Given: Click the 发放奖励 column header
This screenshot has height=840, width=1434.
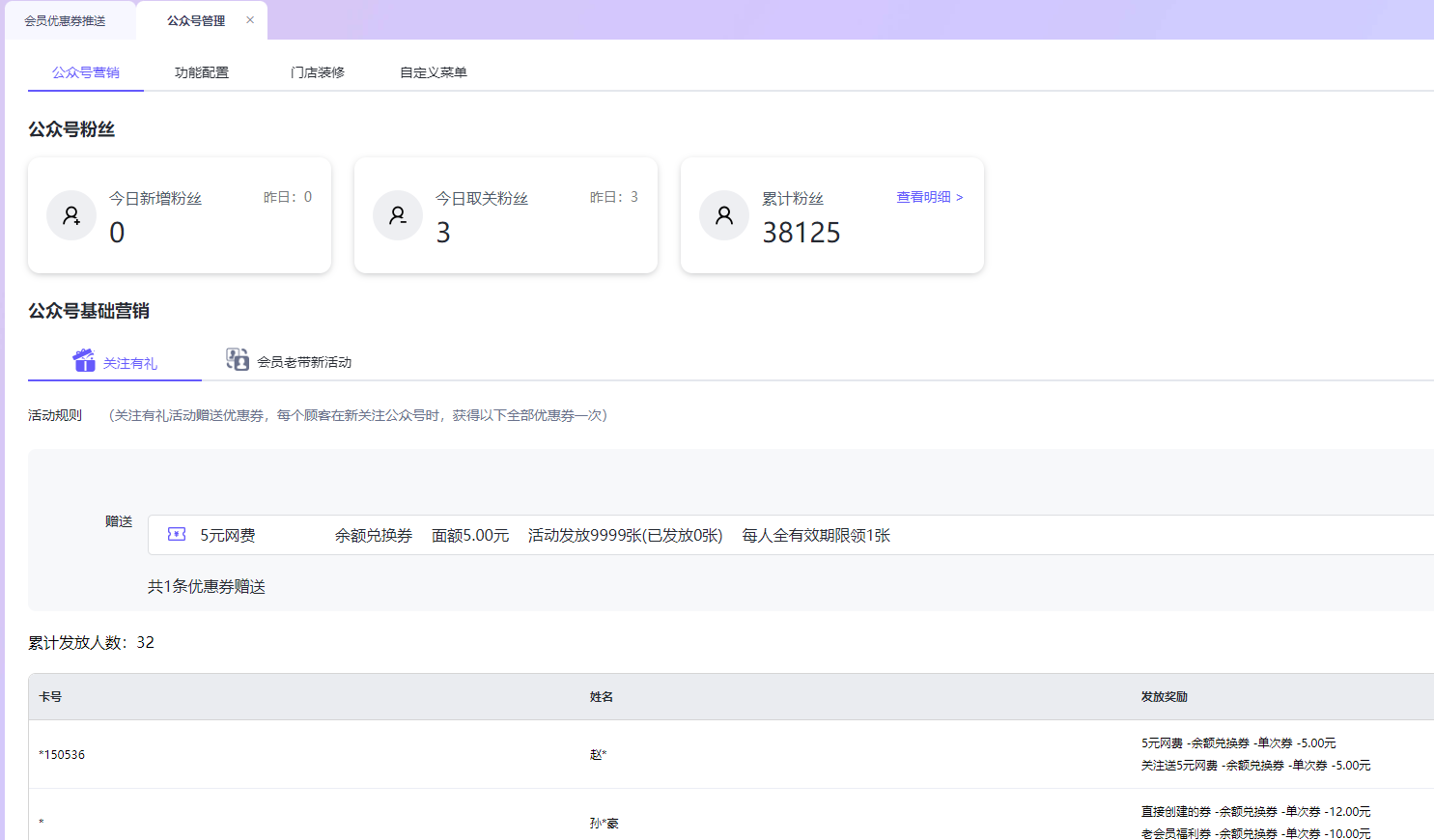Looking at the screenshot, I should [x=1164, y=696].
